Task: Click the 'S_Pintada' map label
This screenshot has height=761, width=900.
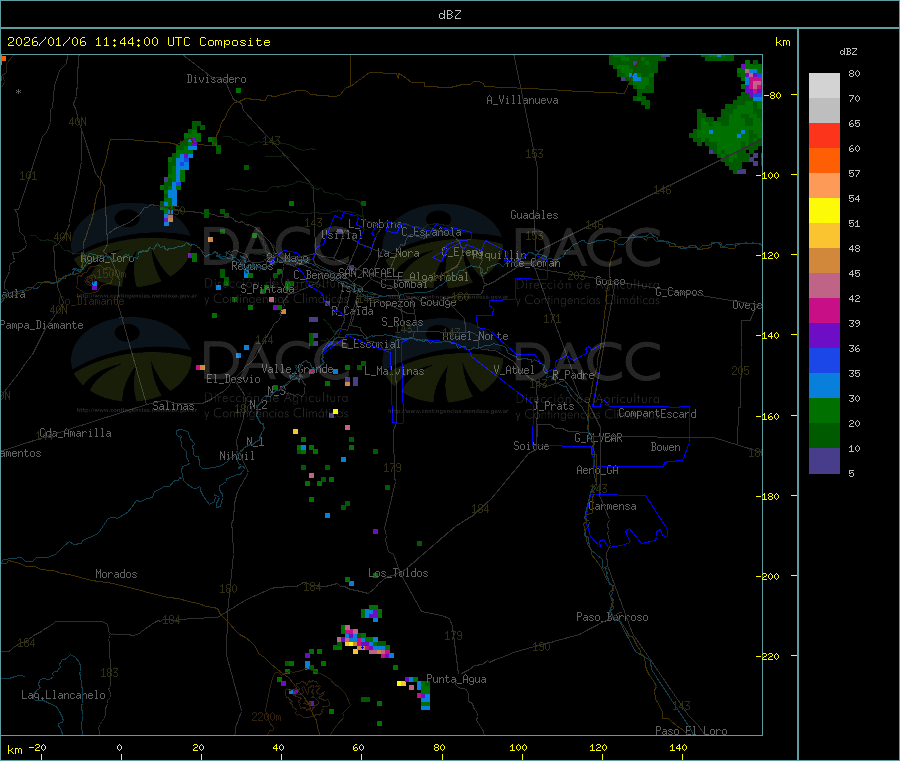Action: pyautogui.click(x=267, y=289)
